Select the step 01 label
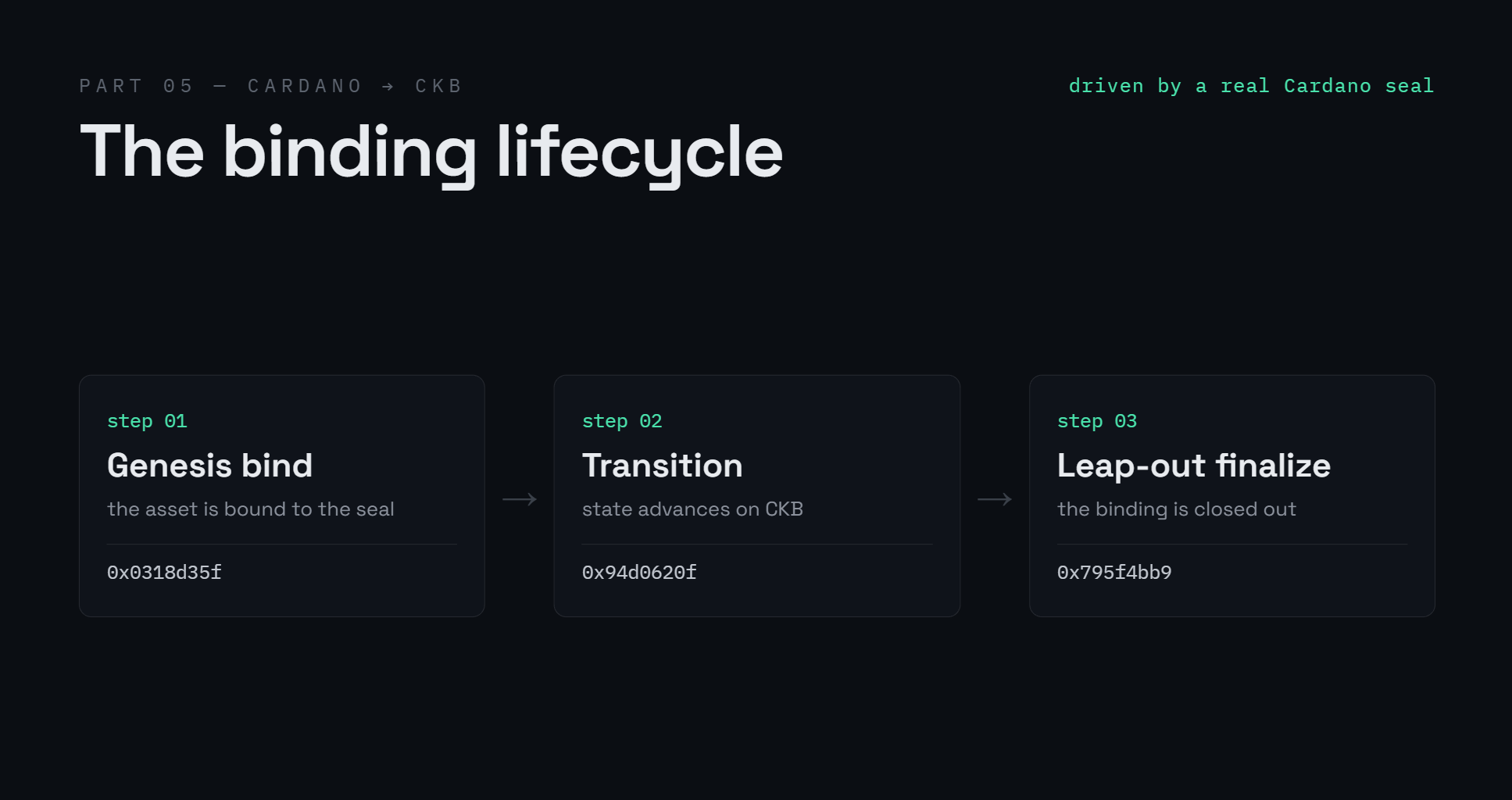The height and width of the screenshot is (800, 1512). (147, 421)
